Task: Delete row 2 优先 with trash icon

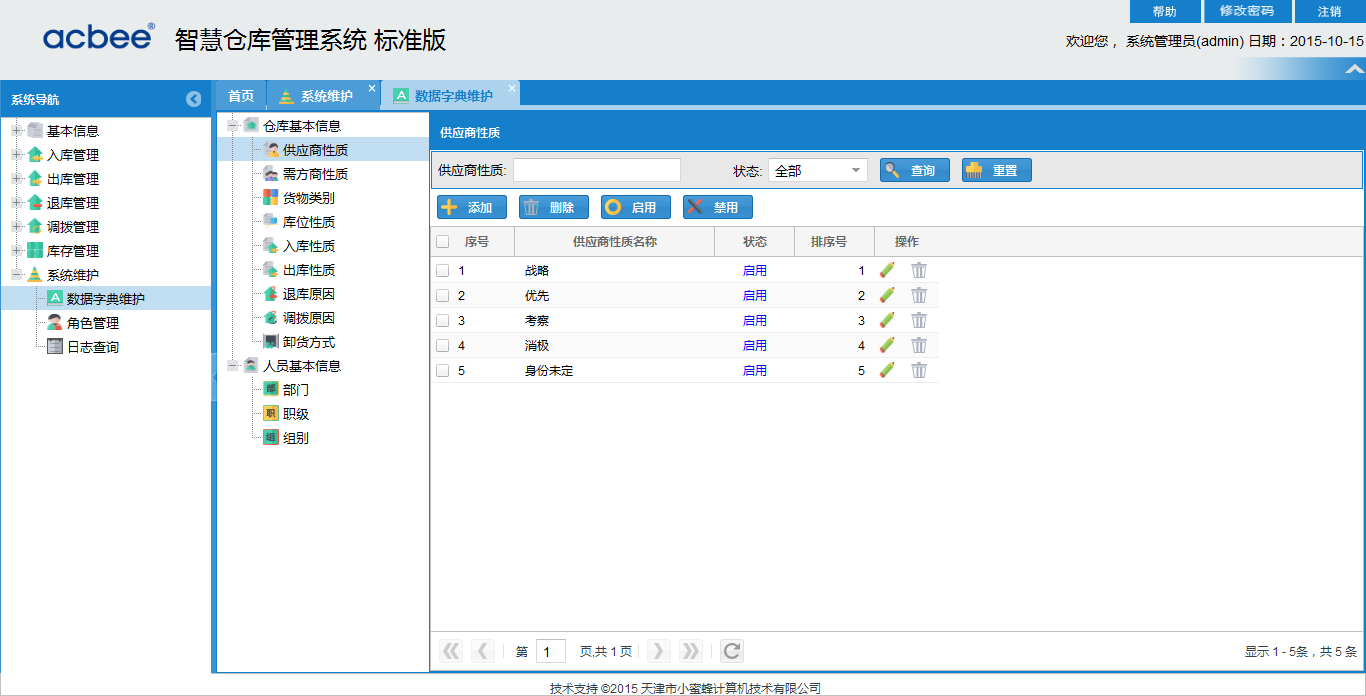Action: click(919, 295)
